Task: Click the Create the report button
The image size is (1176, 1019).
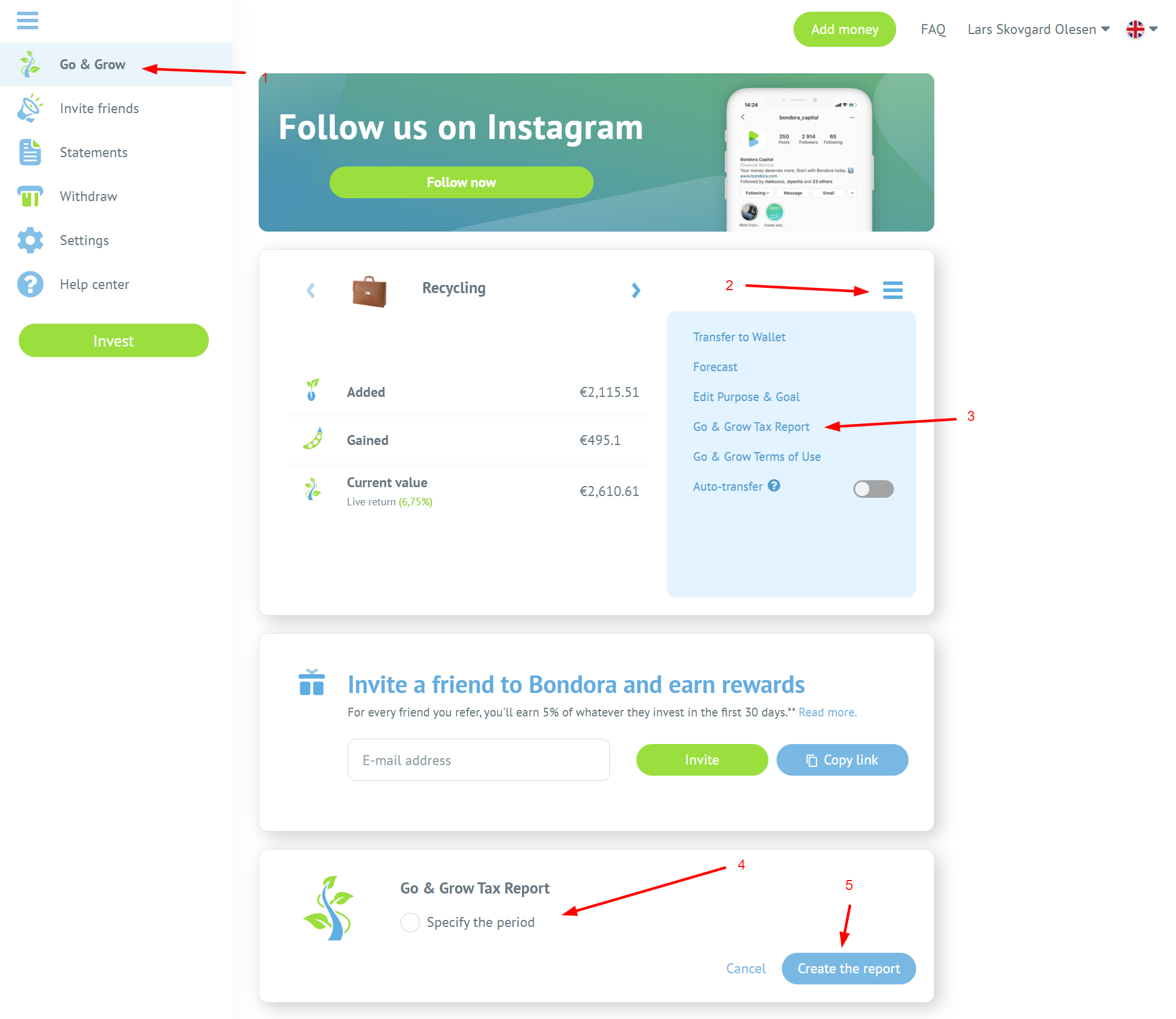Action: click(848, 968)
